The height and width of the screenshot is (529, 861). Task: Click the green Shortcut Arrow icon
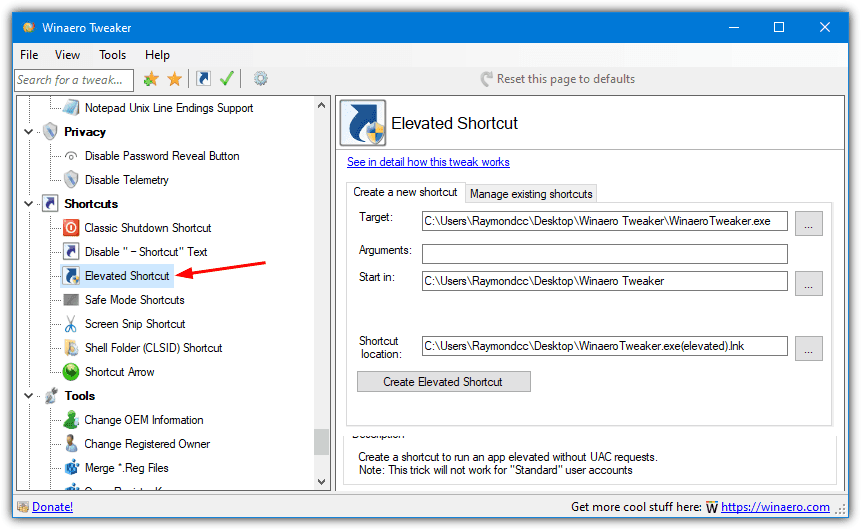click(x=71, y=372)
